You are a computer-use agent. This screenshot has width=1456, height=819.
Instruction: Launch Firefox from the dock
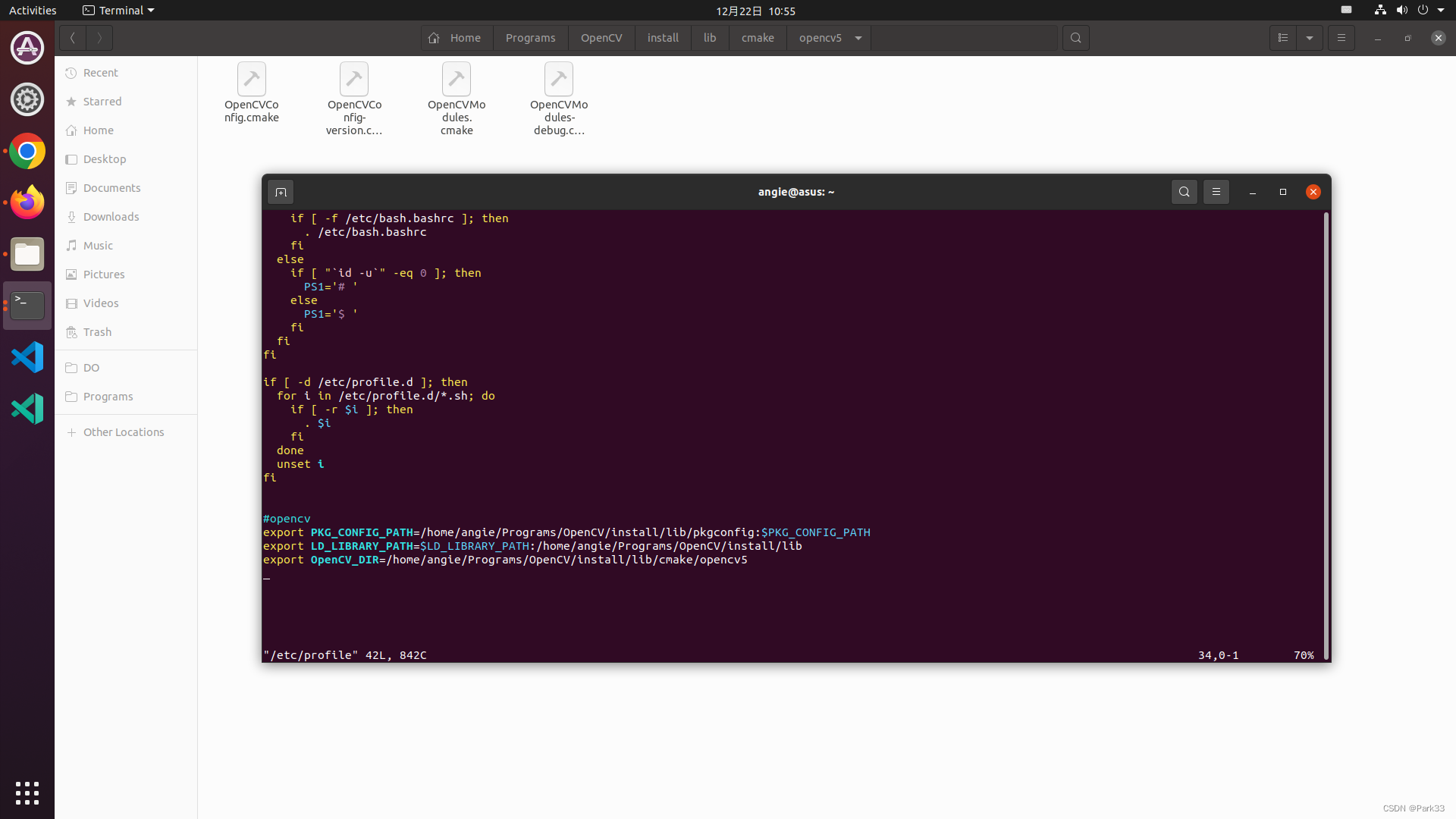(27, 202)
